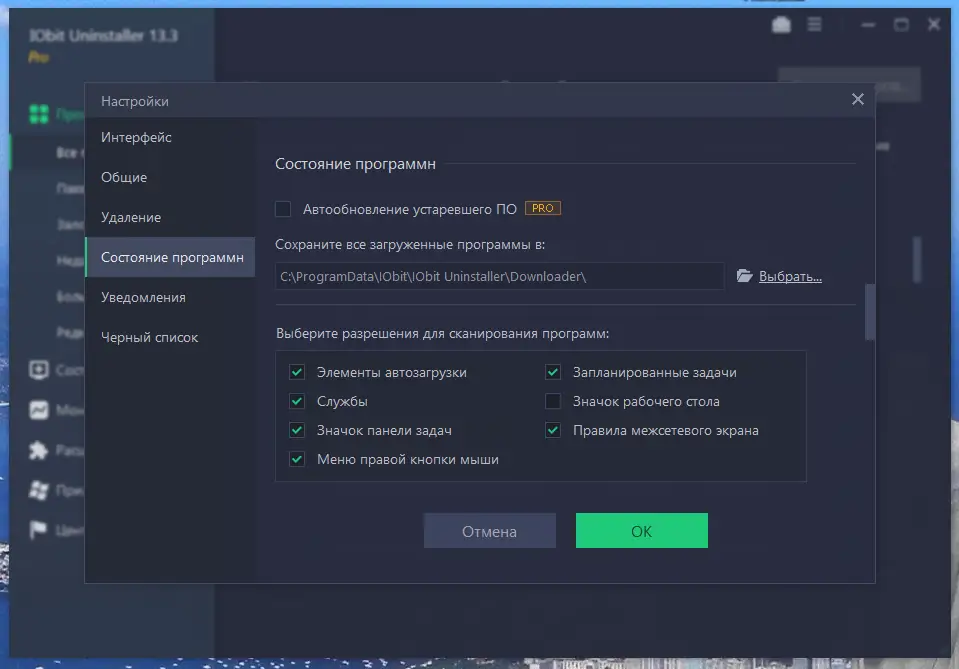959x669 pixels.
Task: Open the hamburger menu icon in title bar
Action: tap(814, 23)
